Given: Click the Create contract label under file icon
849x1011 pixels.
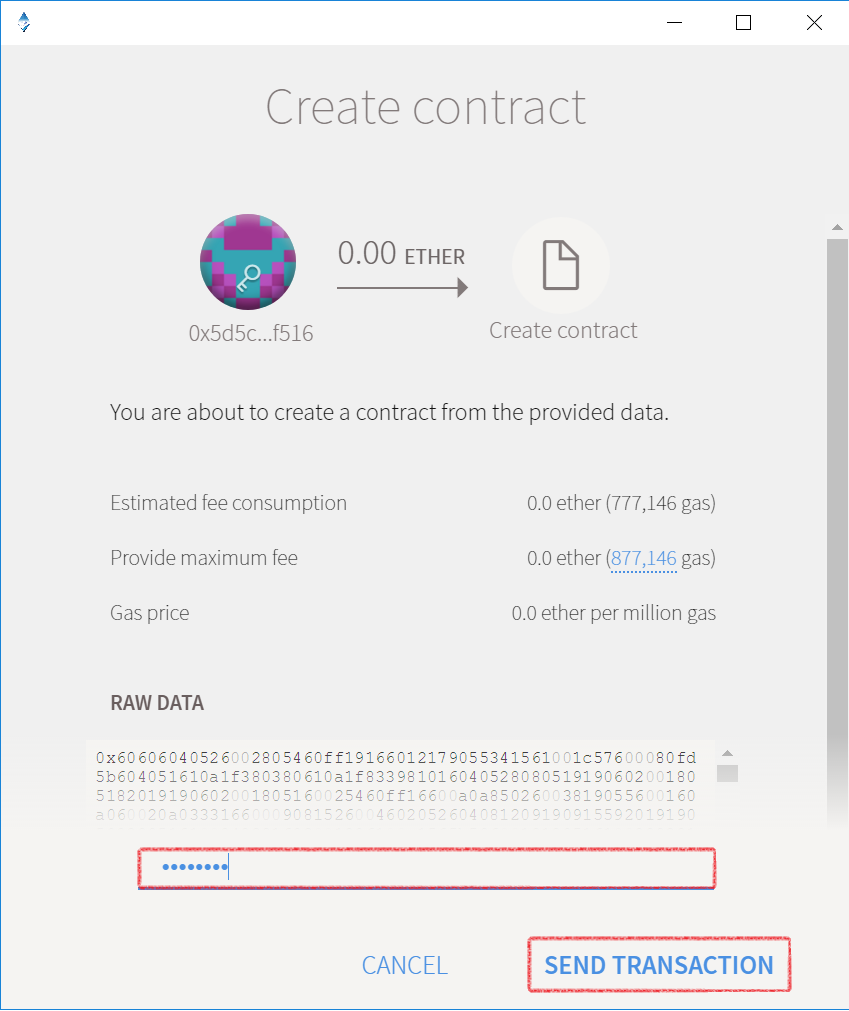Looking at the screenshot, I should click(563, 330).
